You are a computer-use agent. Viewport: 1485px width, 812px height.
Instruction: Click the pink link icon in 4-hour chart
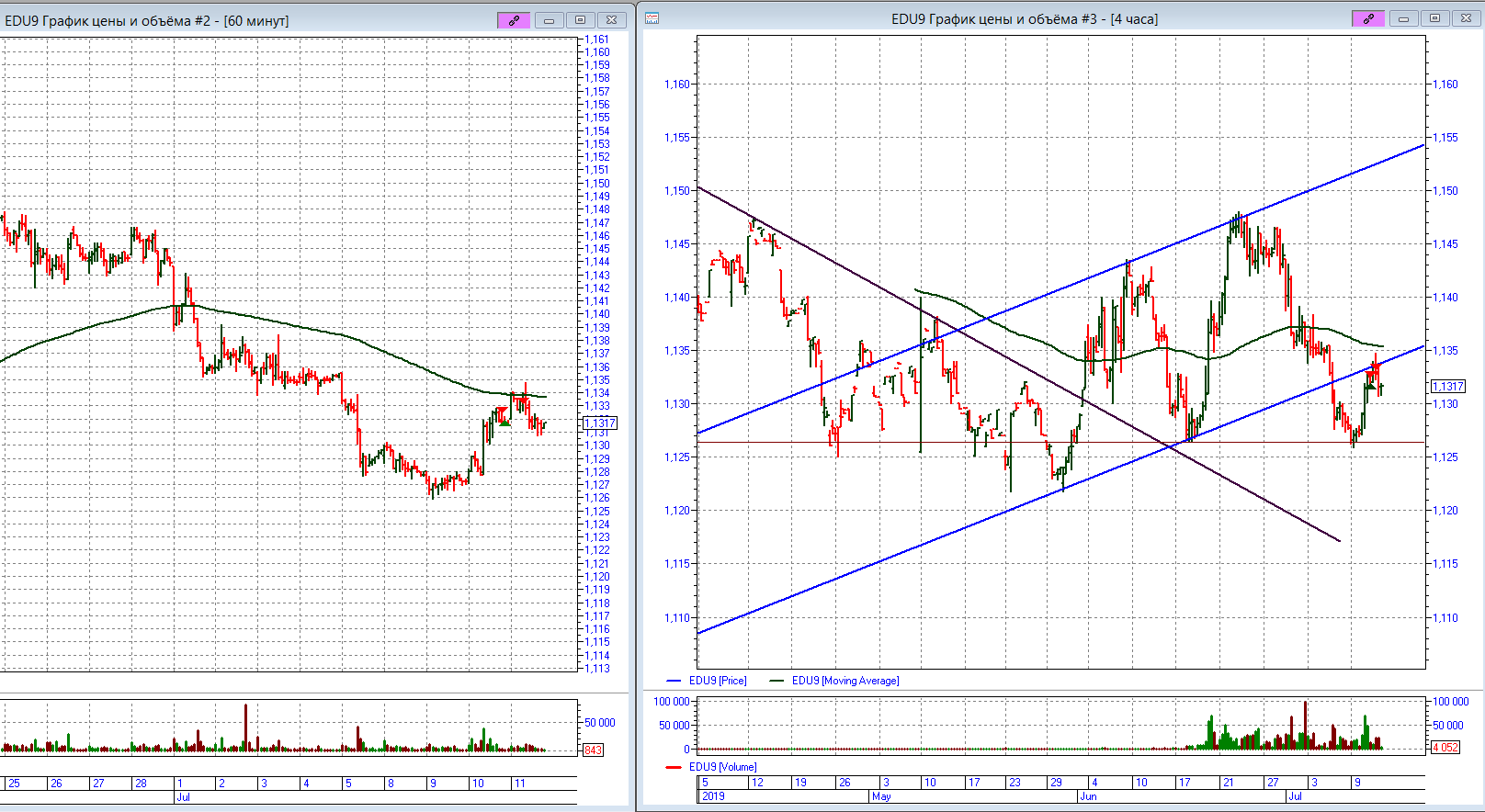pyautogui.click(x=1368, y=19)
